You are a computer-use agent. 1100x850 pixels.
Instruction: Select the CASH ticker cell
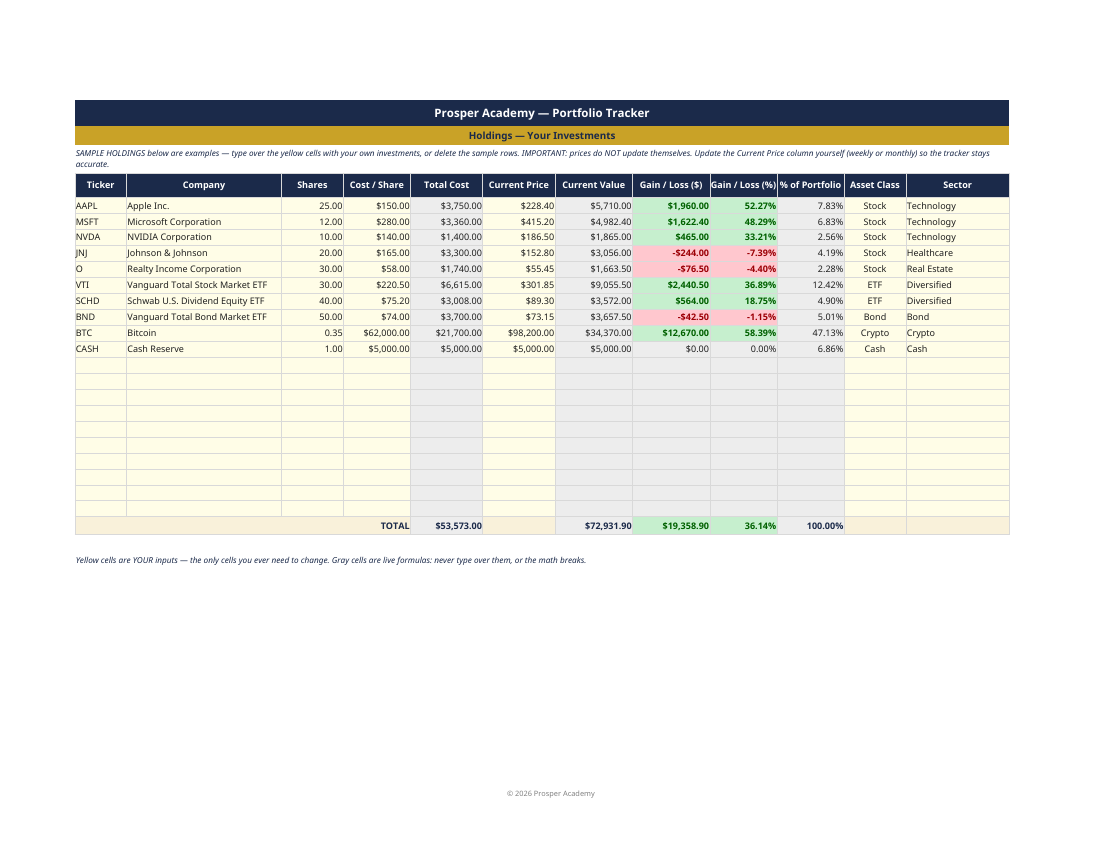100,349
